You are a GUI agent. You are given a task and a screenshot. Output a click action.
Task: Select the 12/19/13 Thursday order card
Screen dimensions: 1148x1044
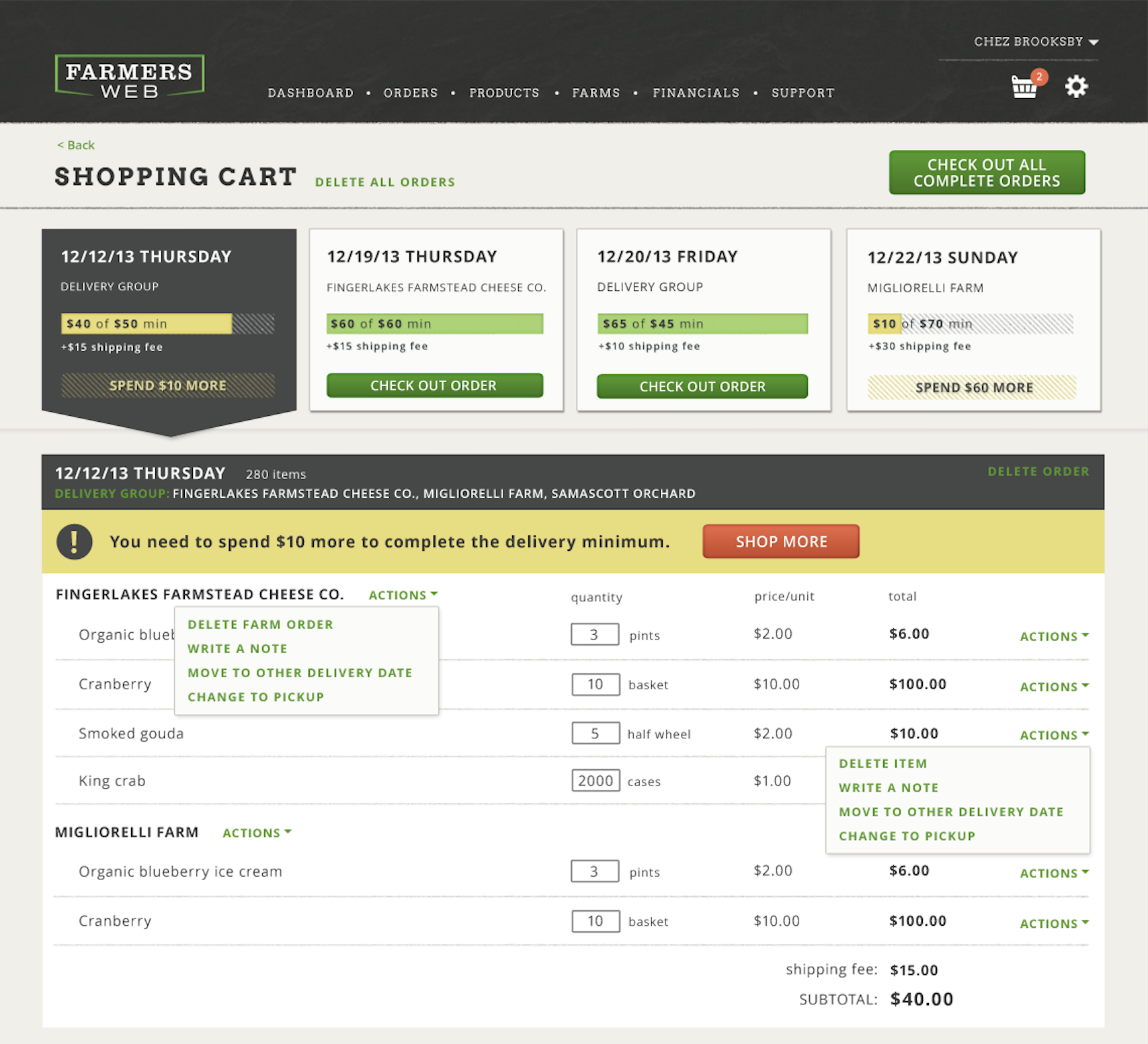436,320
